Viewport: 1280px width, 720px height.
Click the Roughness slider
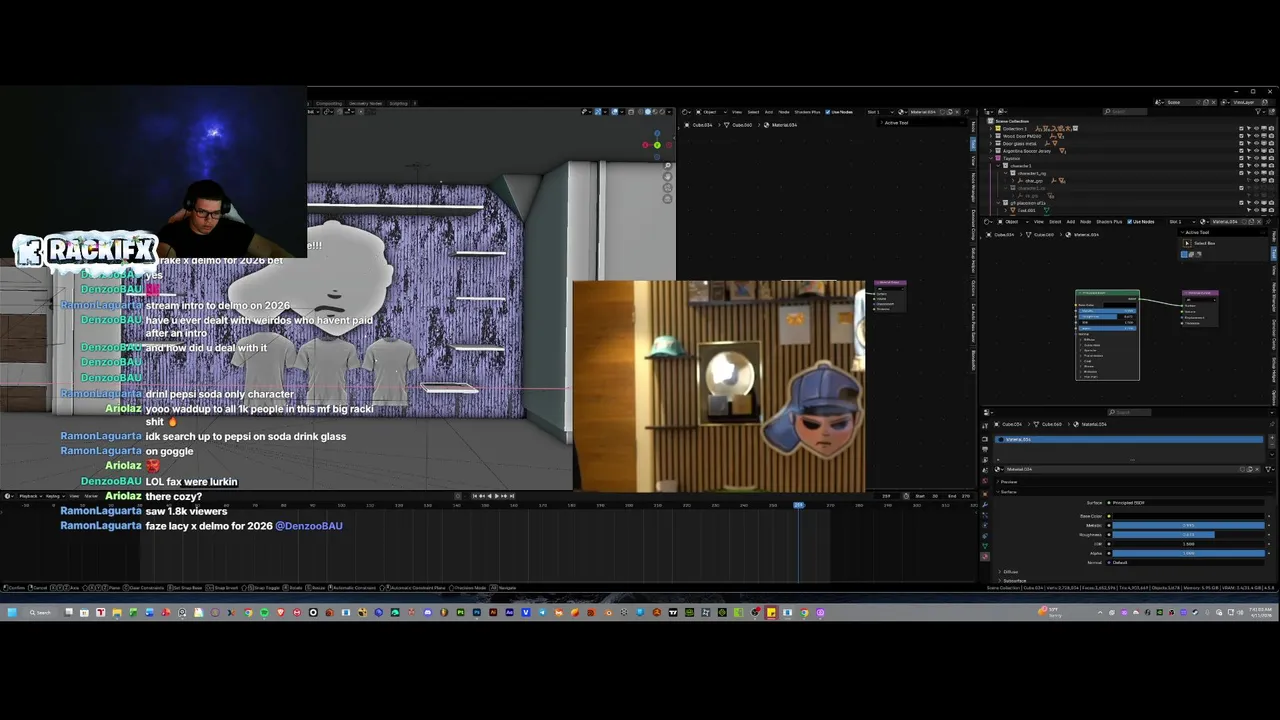pyautogui.click(x=1189, y=535)
